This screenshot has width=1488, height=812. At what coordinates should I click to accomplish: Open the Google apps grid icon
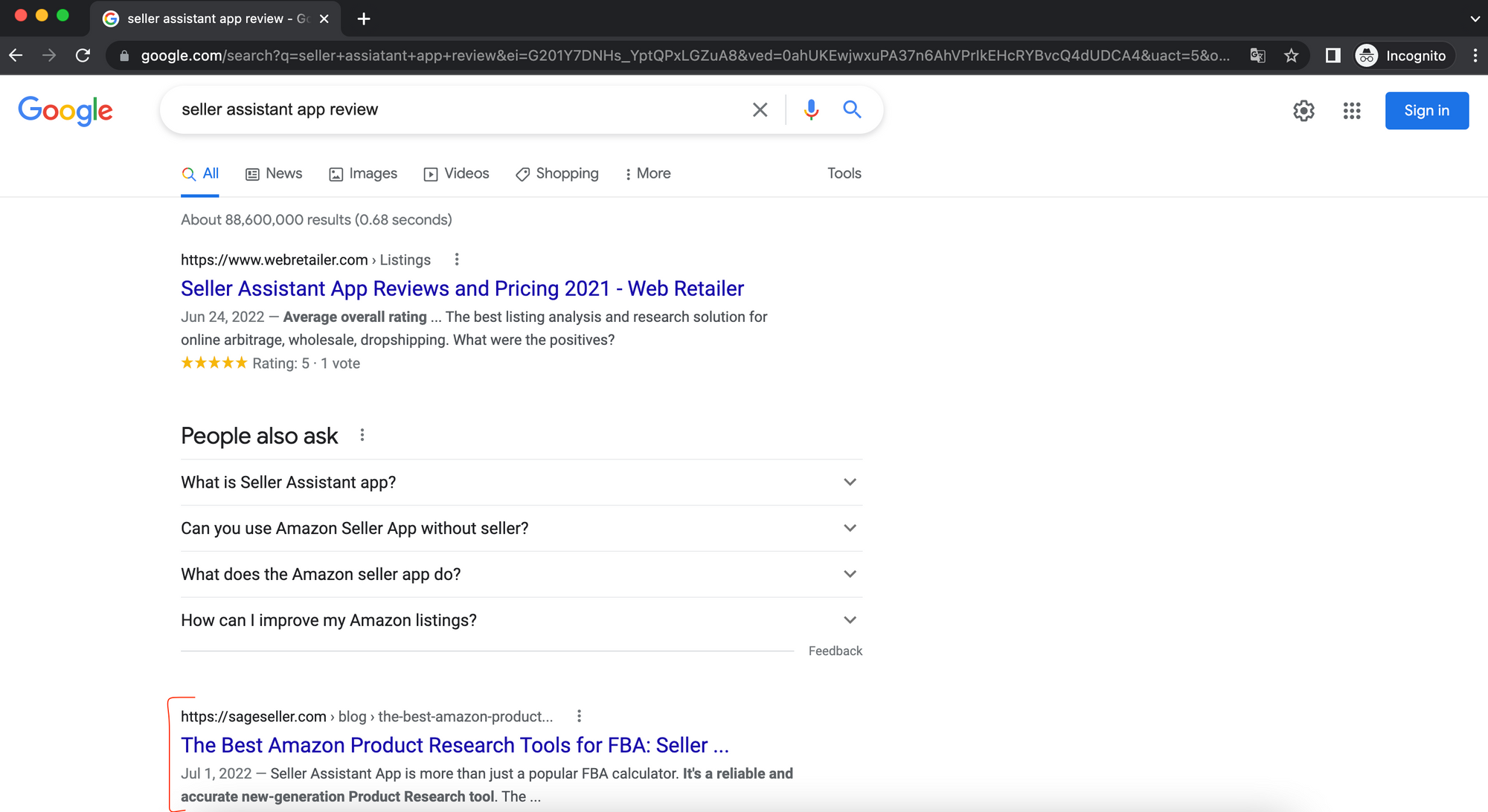[x=1352, y=111]
